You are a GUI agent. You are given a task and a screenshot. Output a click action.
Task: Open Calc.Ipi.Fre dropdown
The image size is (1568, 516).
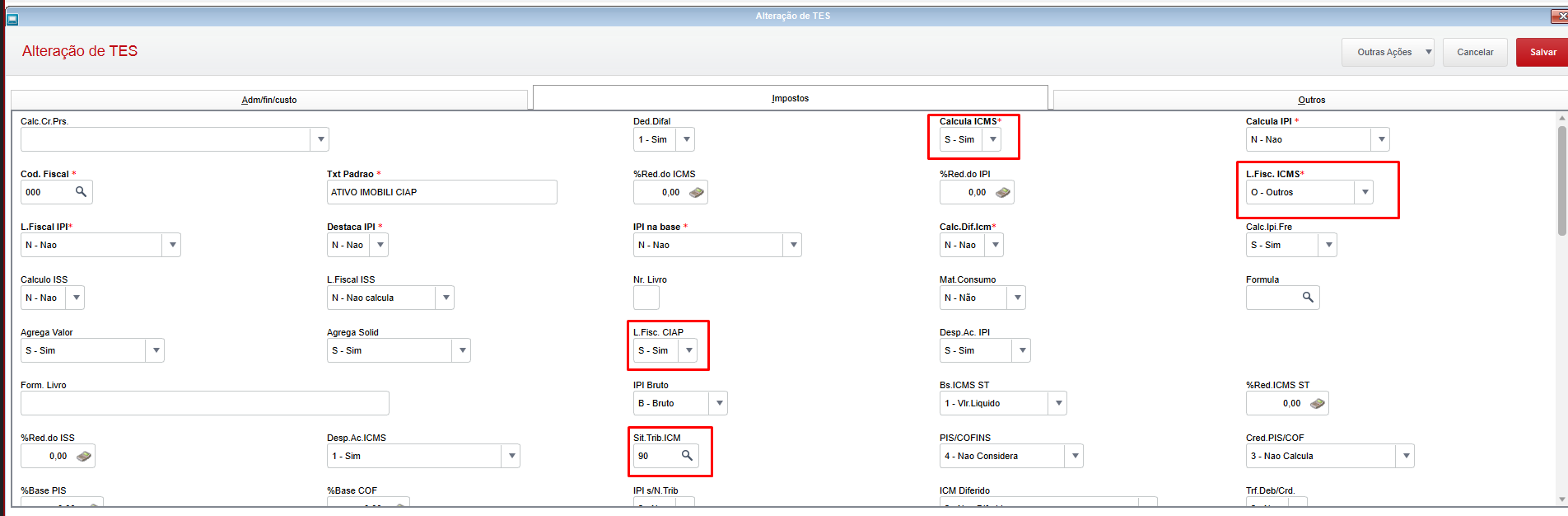(1328, 245)
